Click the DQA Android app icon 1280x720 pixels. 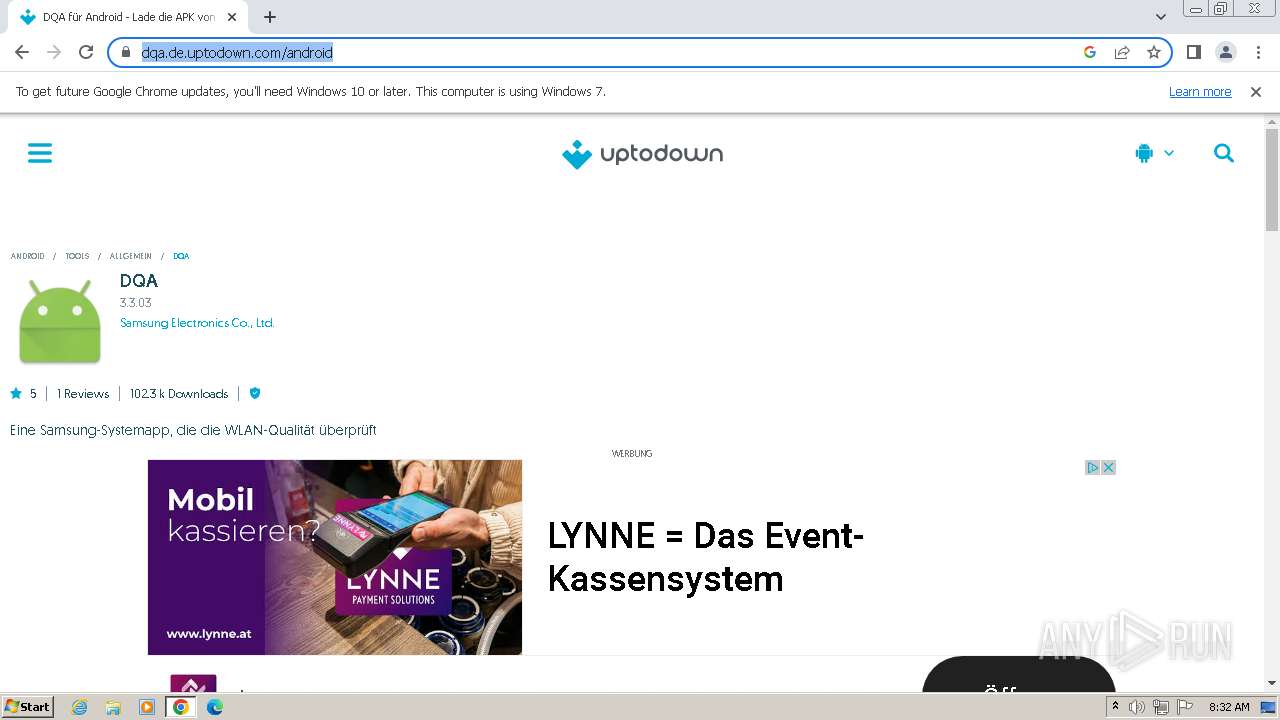tap(60, 321)
